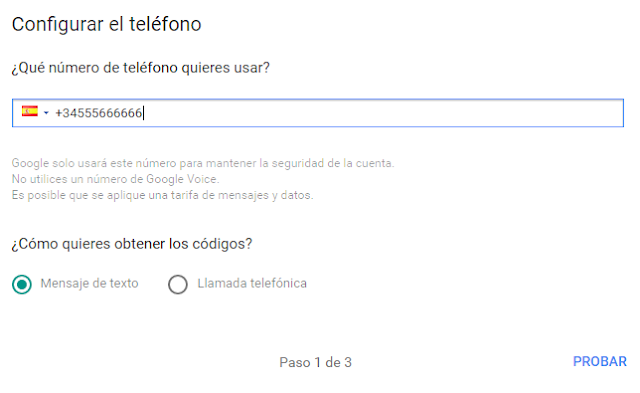640x393 pixels.
Task: Click the 'Llamada telefónica' label text
Action: 252,283
